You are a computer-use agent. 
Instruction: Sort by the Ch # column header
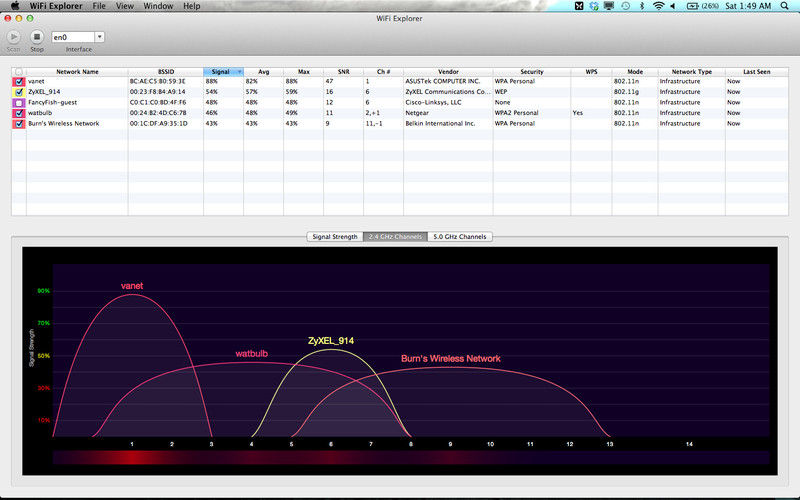click(383, 71)
